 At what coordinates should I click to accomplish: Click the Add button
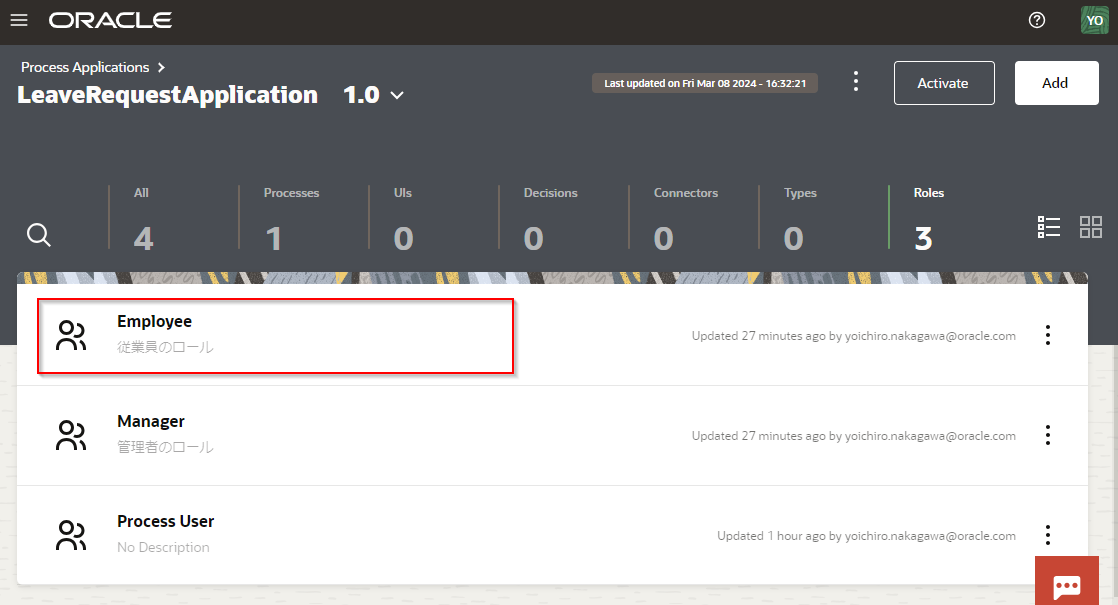1055,83
